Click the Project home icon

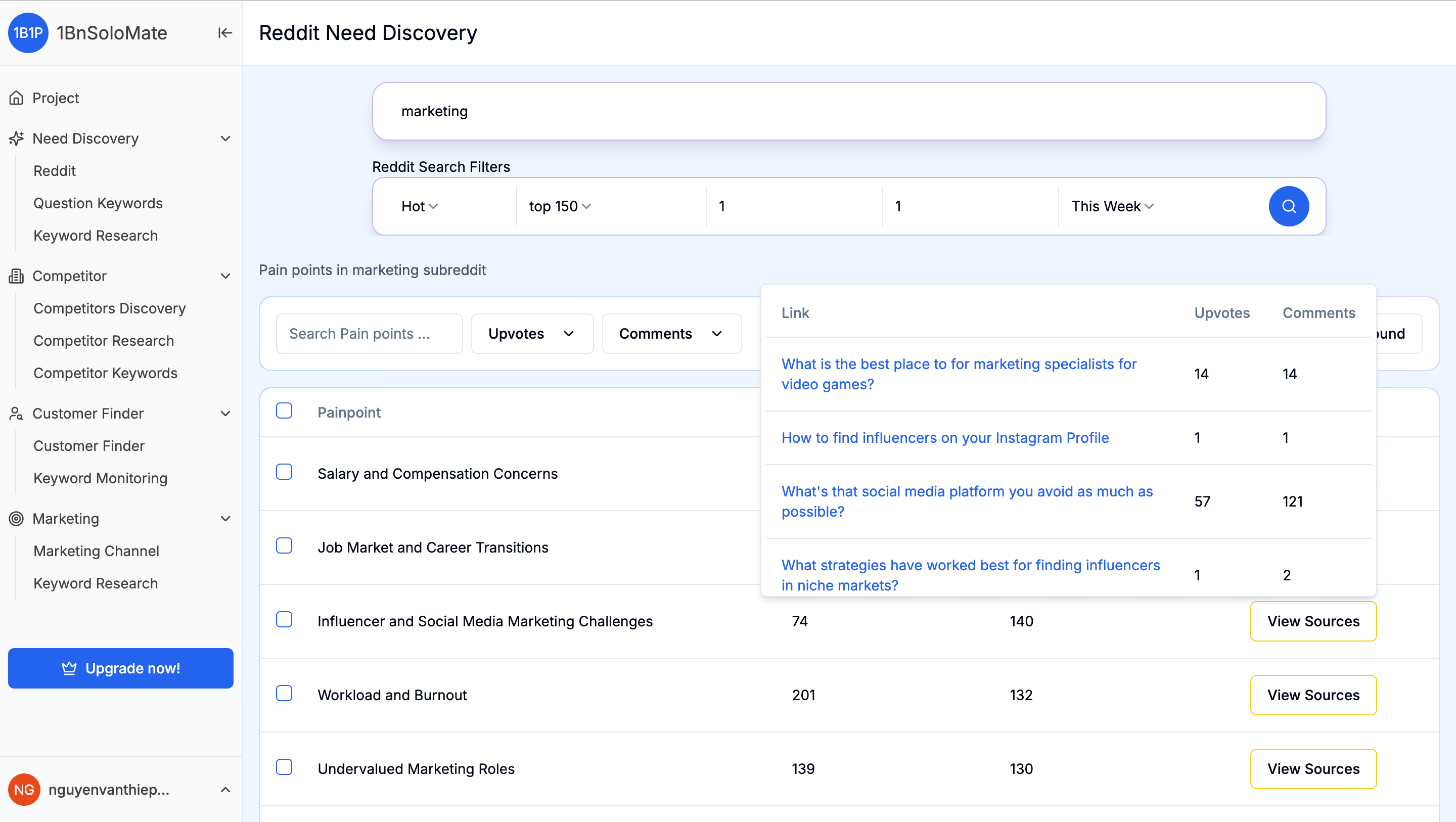[x=16, y=98]
